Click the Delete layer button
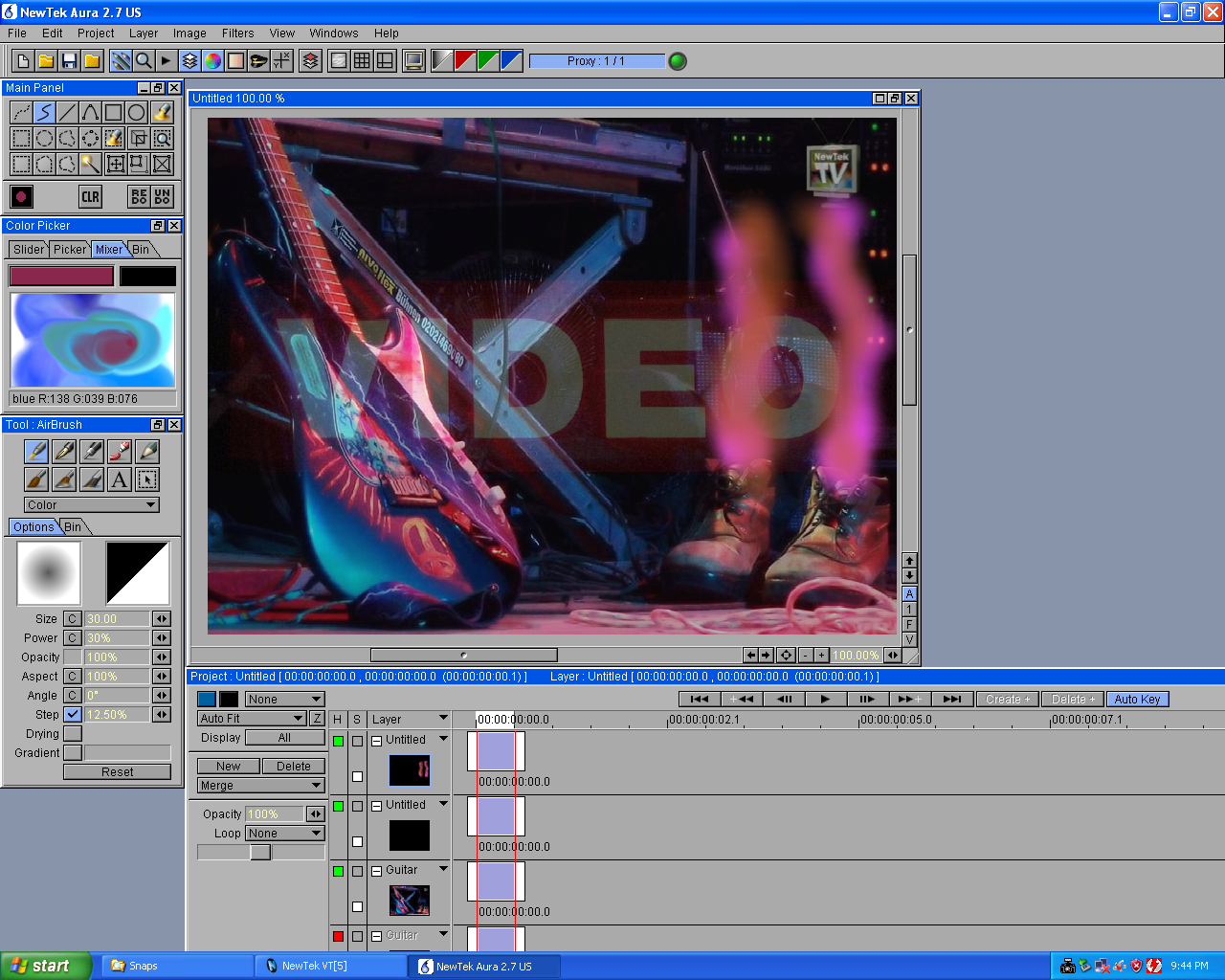 [x=294, y=767]
